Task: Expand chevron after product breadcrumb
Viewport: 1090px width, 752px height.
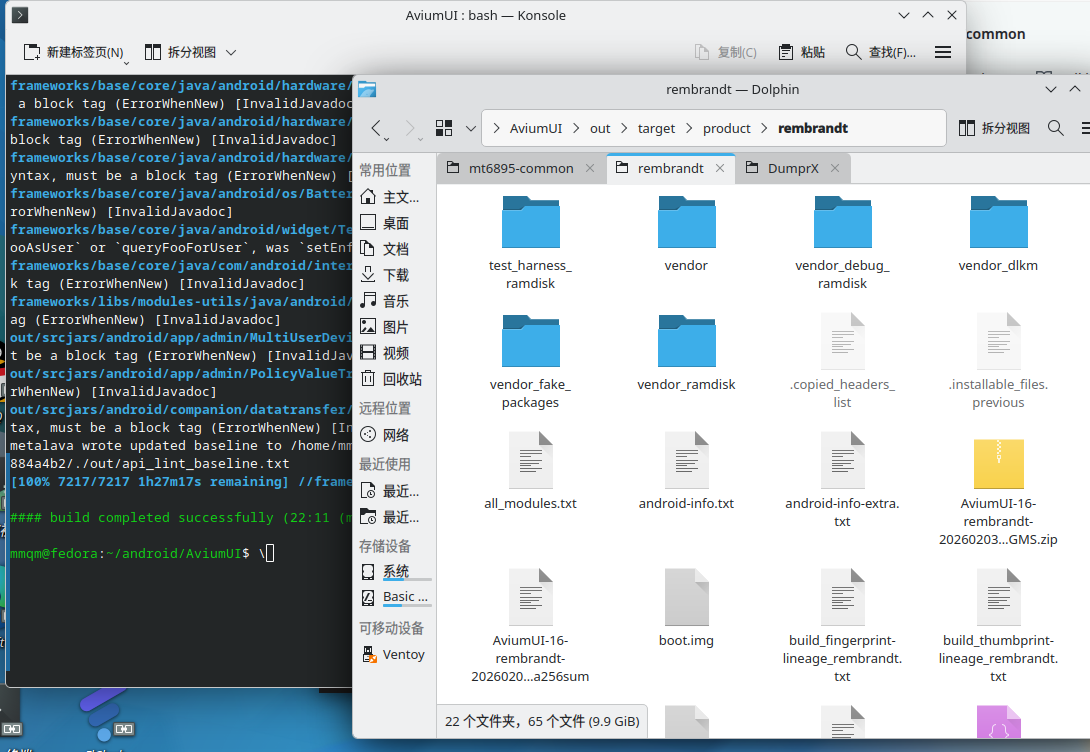Action: point(765,128)
